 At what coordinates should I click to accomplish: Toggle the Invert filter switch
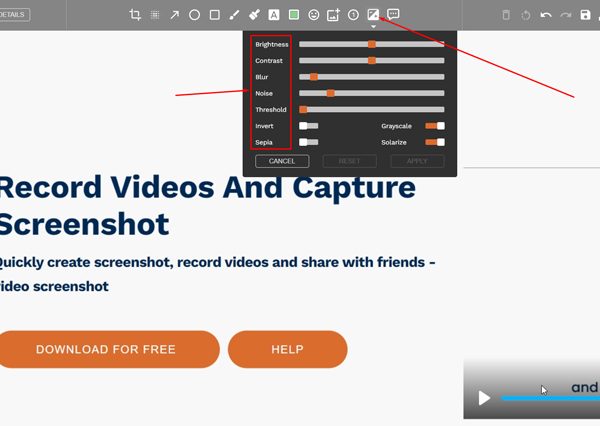(308, 126)
